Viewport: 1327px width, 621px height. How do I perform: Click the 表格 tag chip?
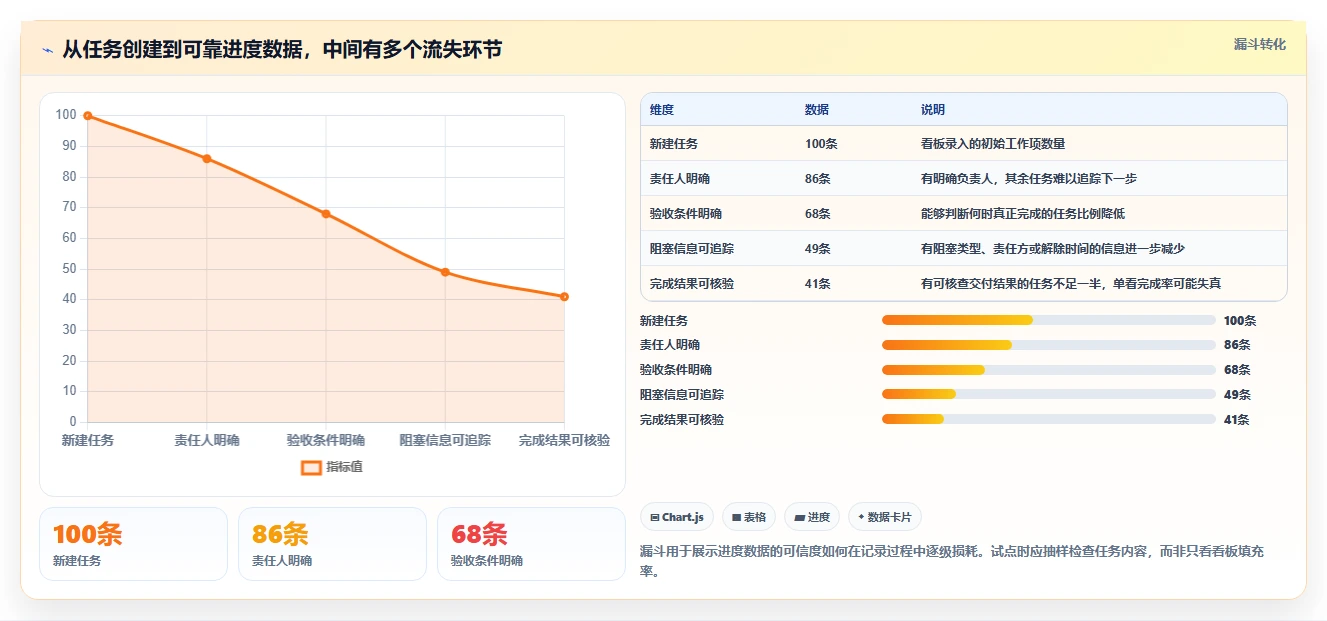(749, 517)
